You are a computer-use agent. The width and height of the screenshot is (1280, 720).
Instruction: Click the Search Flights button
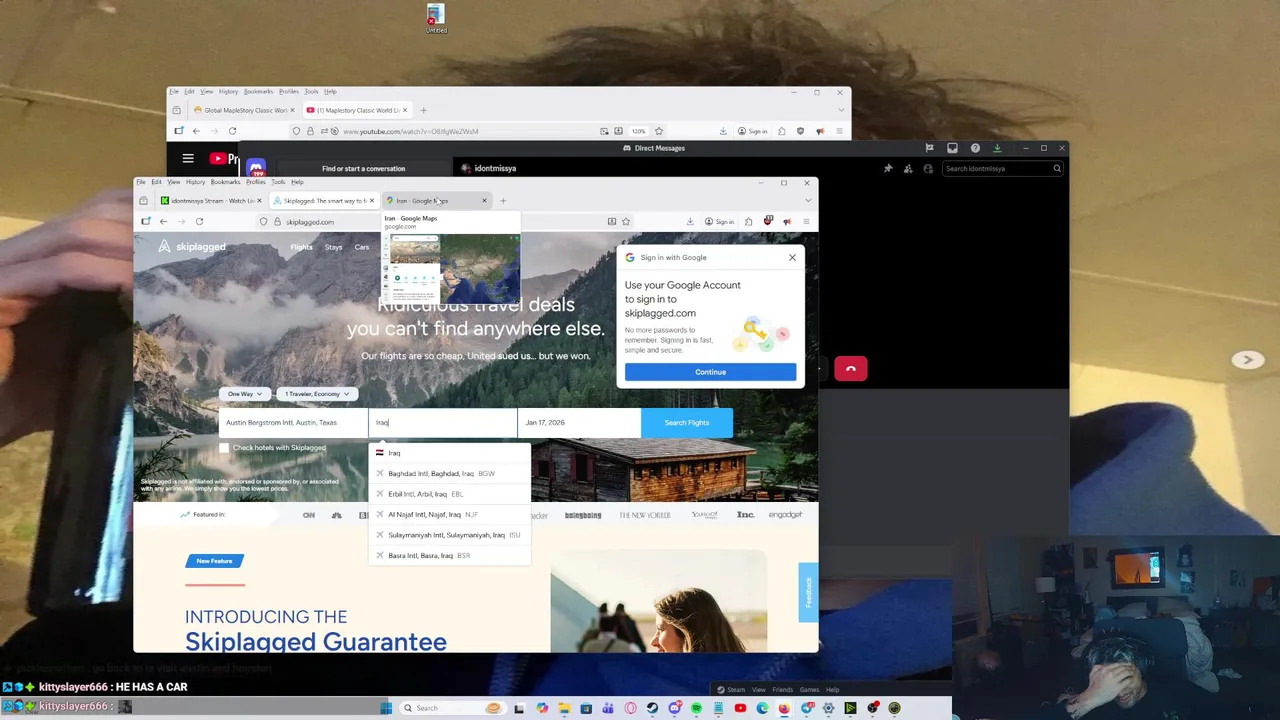686,423
